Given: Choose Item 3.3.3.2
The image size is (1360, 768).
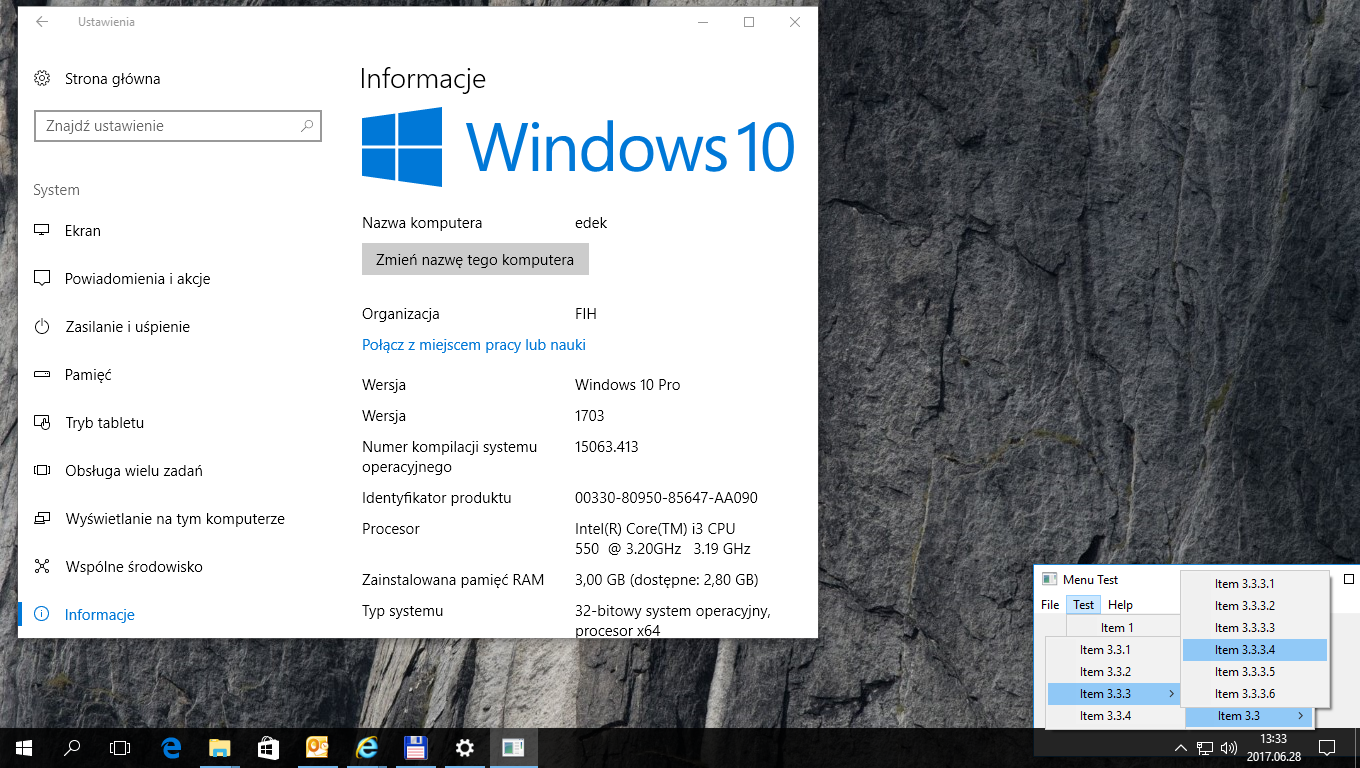Looking at the screenshot, I should pyautogui.click(x=1255, y=606).
